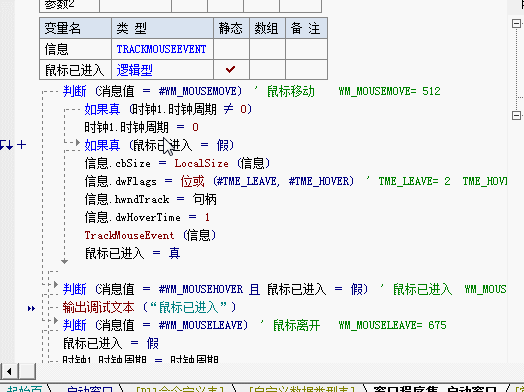Click the comment WM_MOUSEMOVE= 512
Screen dimensions: 524x392
(389, 91)
